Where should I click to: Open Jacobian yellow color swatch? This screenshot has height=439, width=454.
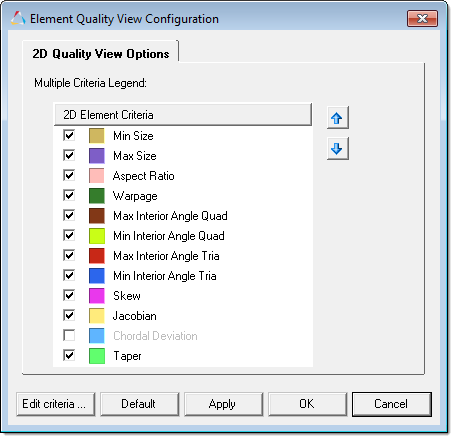click(x=97, y=316)
